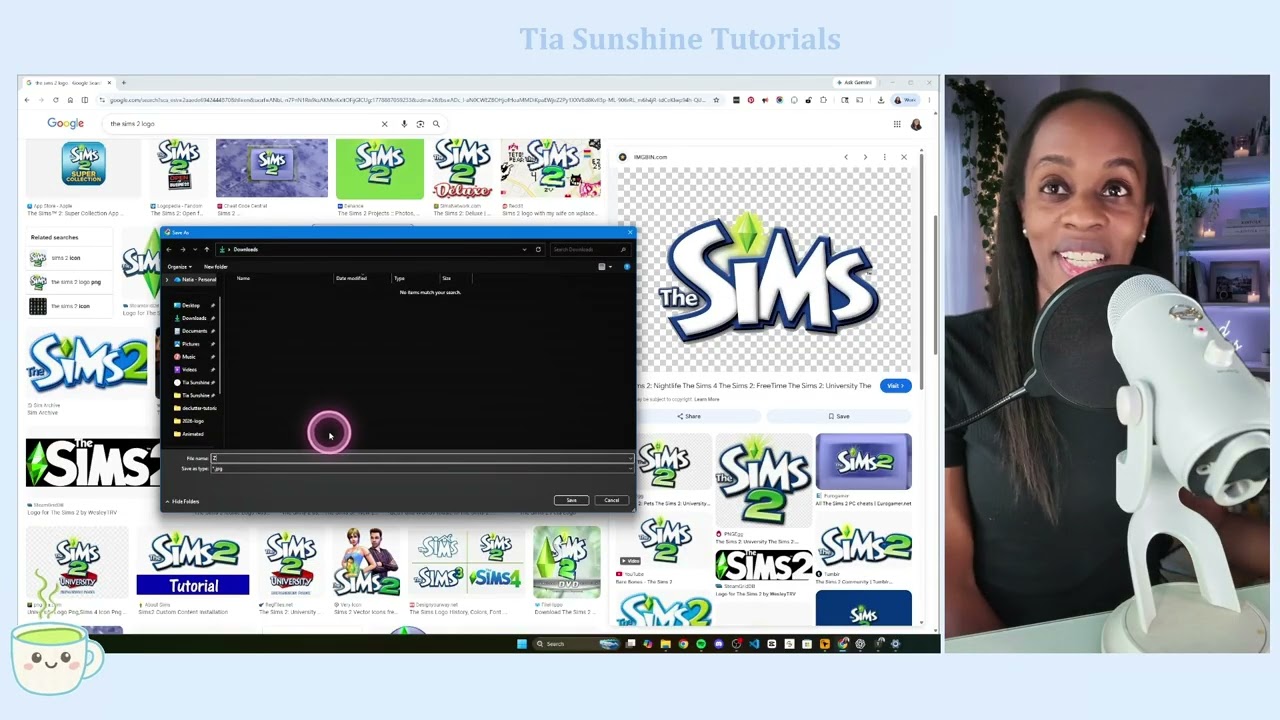This screenshot has width=1280, height=720.
Task: Open help in the Save As dialog
Action: point(627,267)
